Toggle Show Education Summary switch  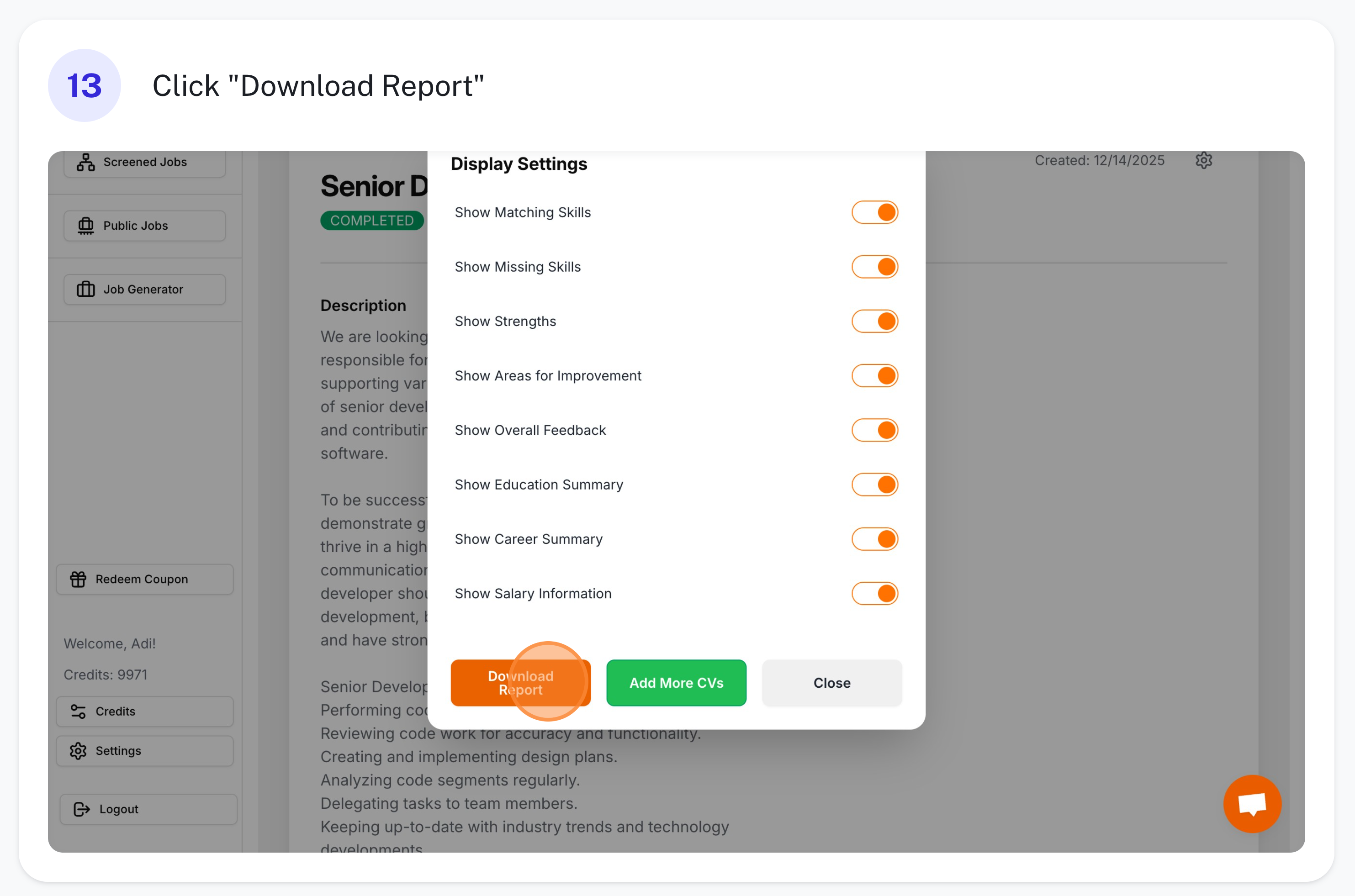click(874, 485)
